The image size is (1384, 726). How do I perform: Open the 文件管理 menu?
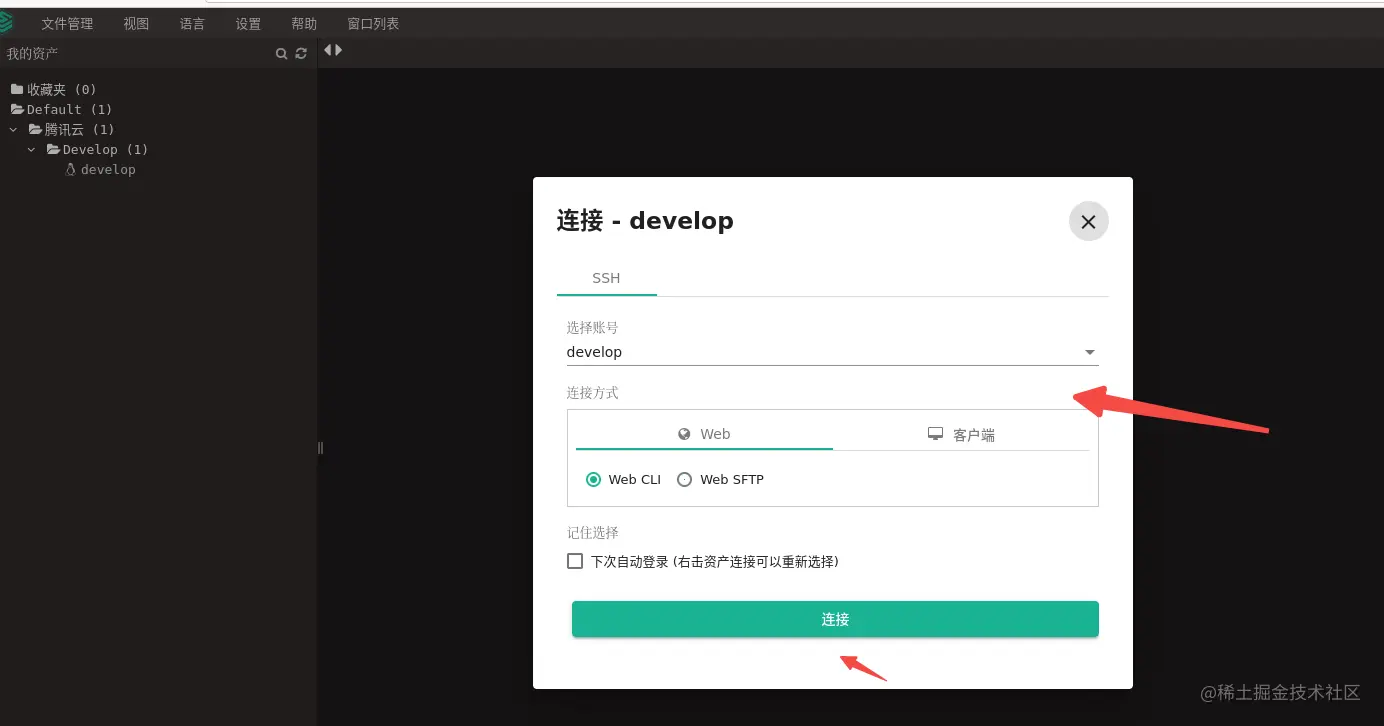pos(67,24)
